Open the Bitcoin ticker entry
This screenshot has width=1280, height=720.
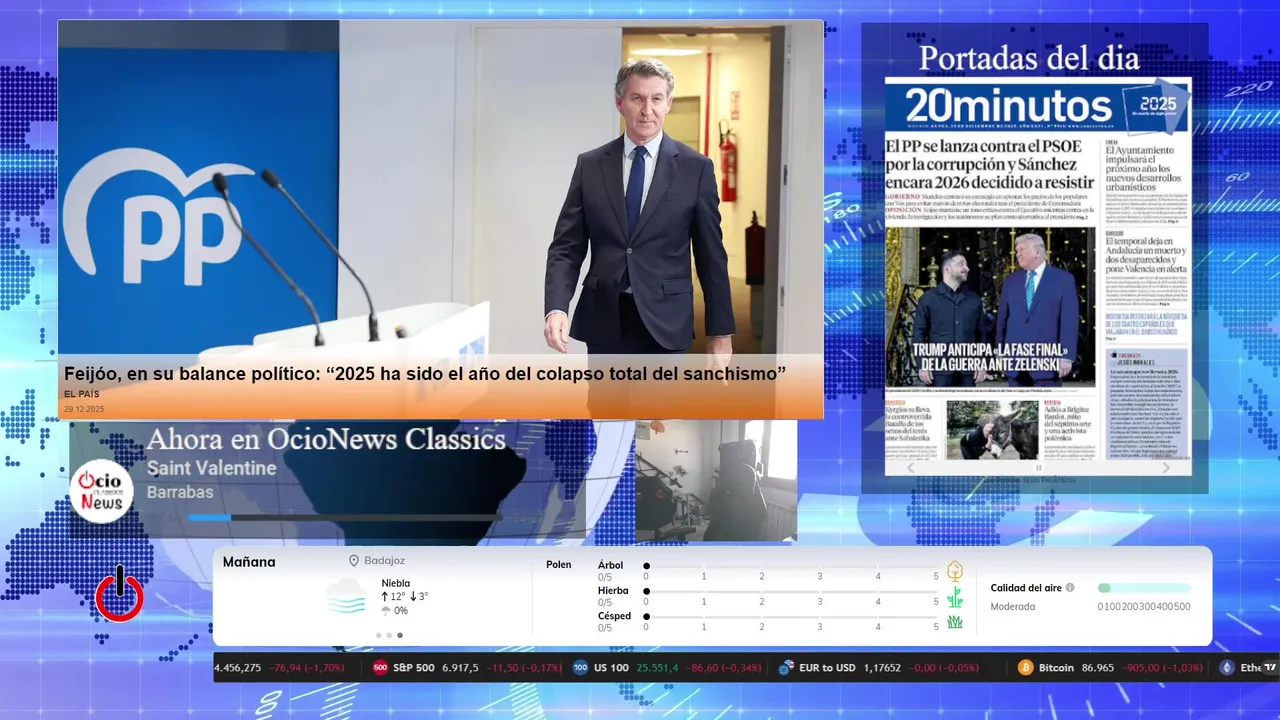click(1113, 667)
